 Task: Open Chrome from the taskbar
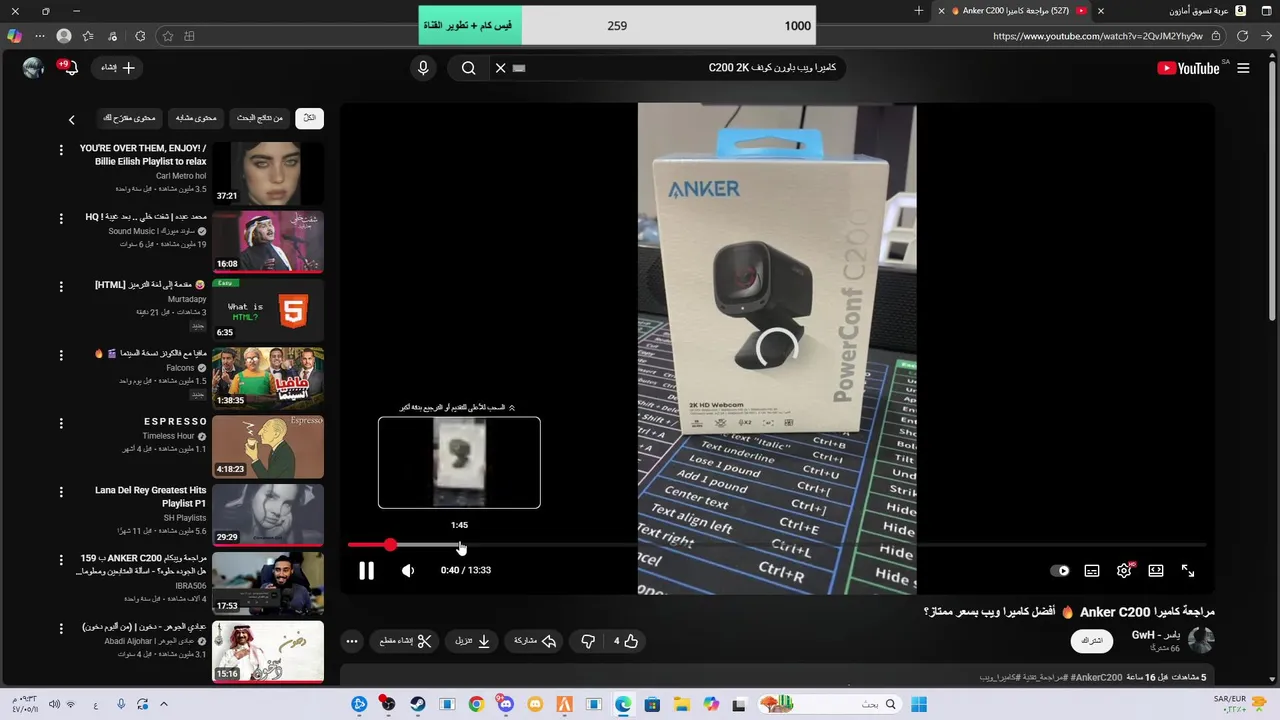tap(476, 704)
